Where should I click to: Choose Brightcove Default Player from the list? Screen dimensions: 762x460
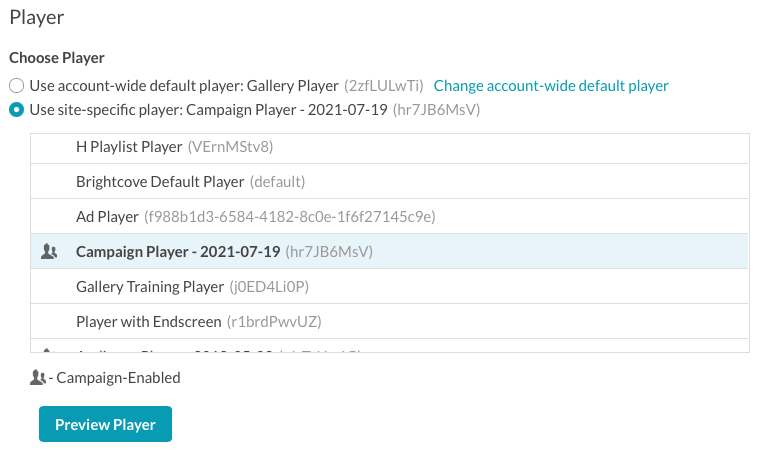click(x=389, y=182)
